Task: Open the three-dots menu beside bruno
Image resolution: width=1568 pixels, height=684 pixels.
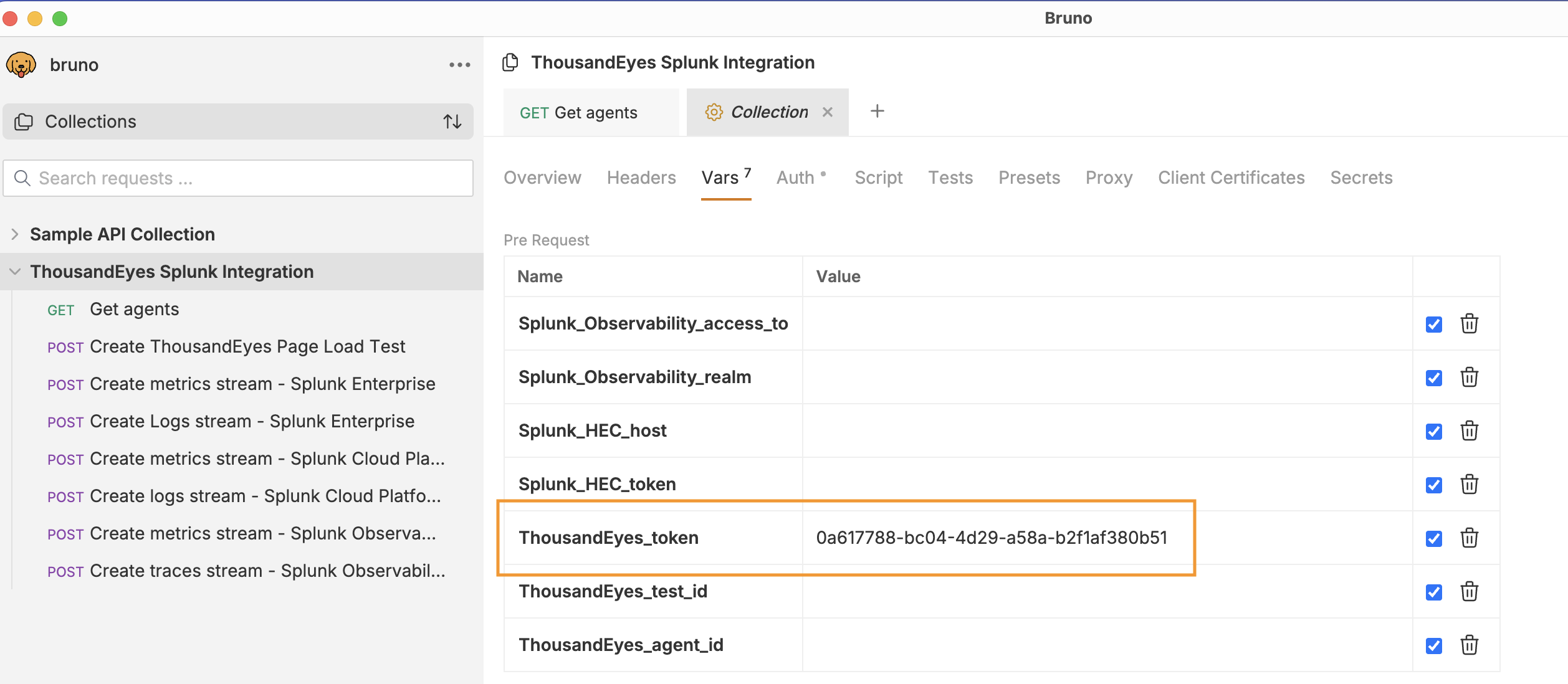Action: click(x=459, y=65)
